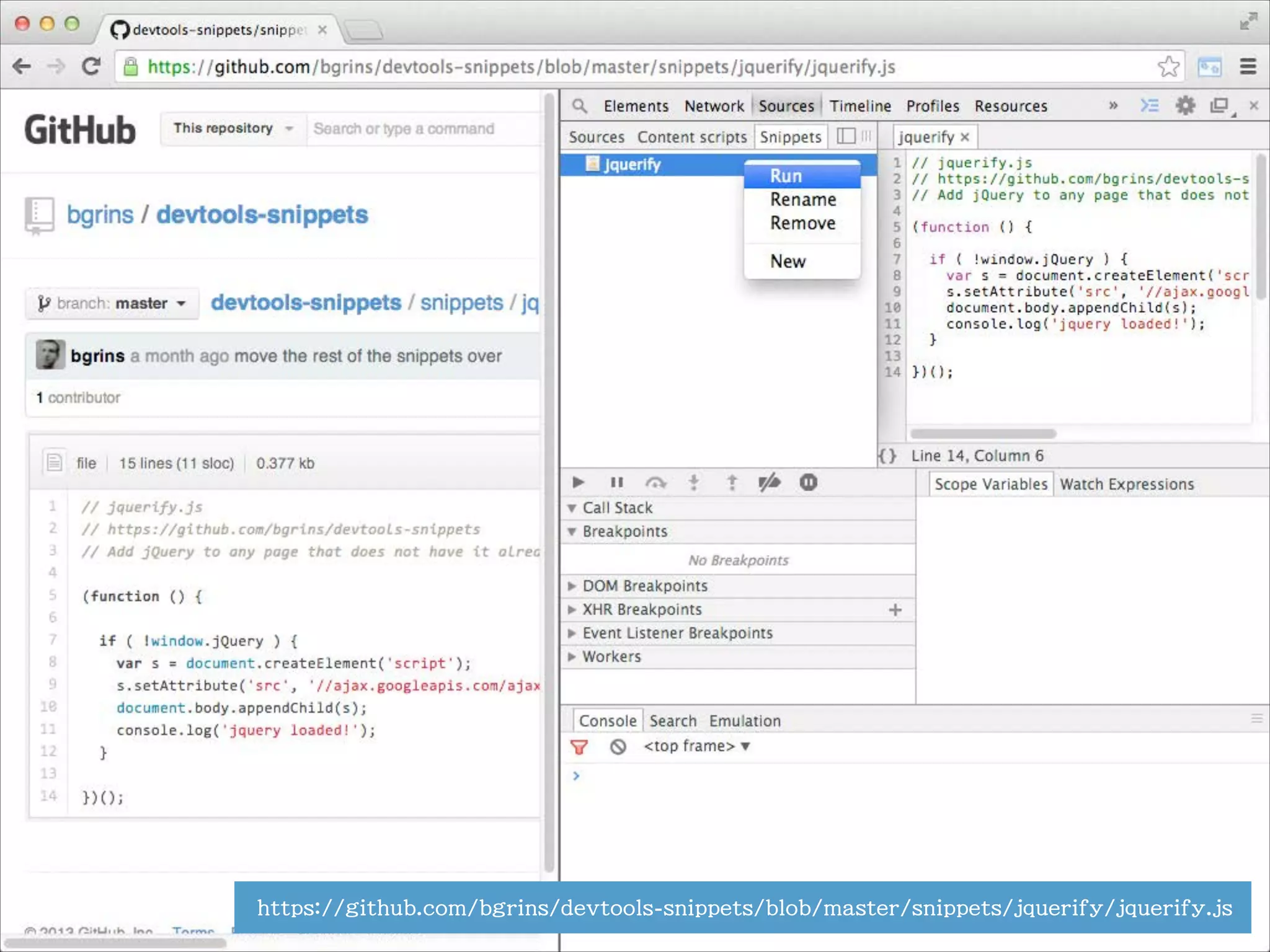Open the devtools-snippets breadcrumb link
Screen dimensions: 1270x952
coord(306,302)
